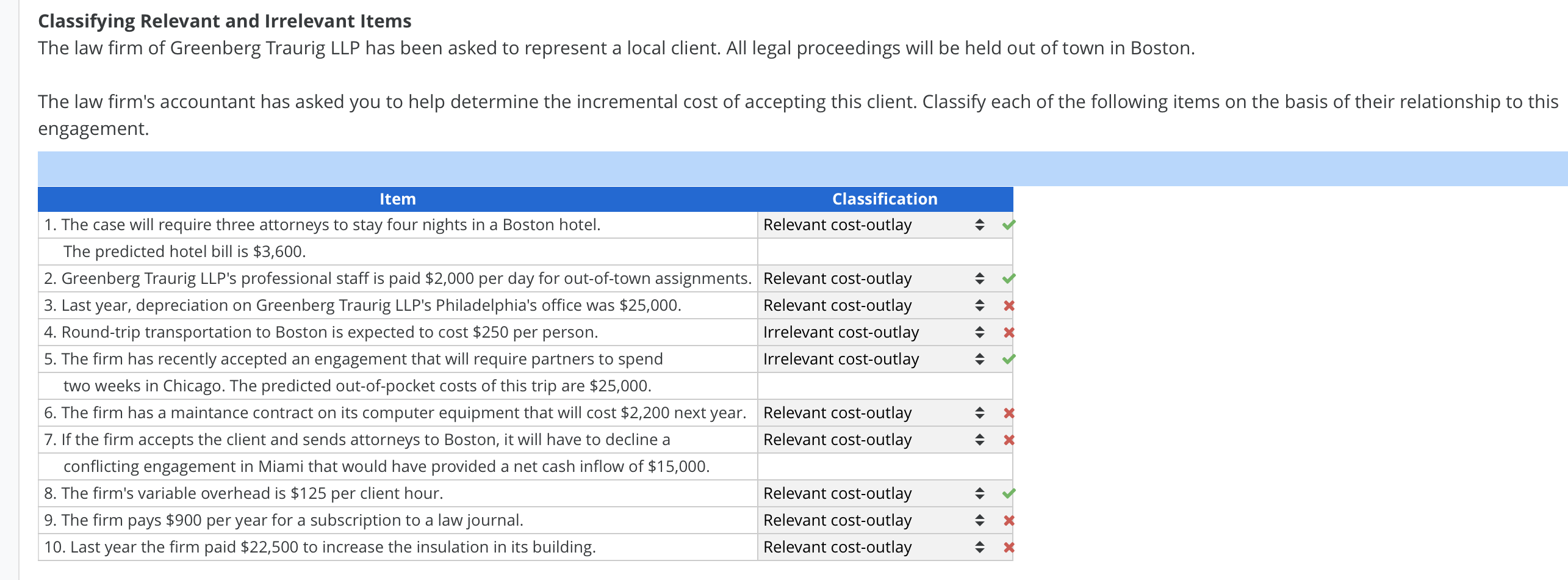Click the stepper arrows on item 4 classification
Screen dimensions: 1568x580
pos(979,332)
